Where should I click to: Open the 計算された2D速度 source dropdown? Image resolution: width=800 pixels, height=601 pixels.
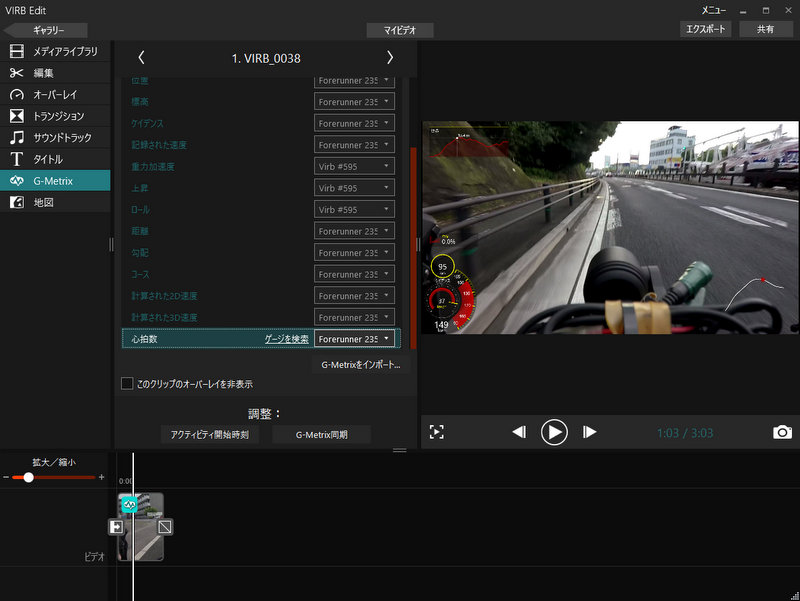(354, 295)
